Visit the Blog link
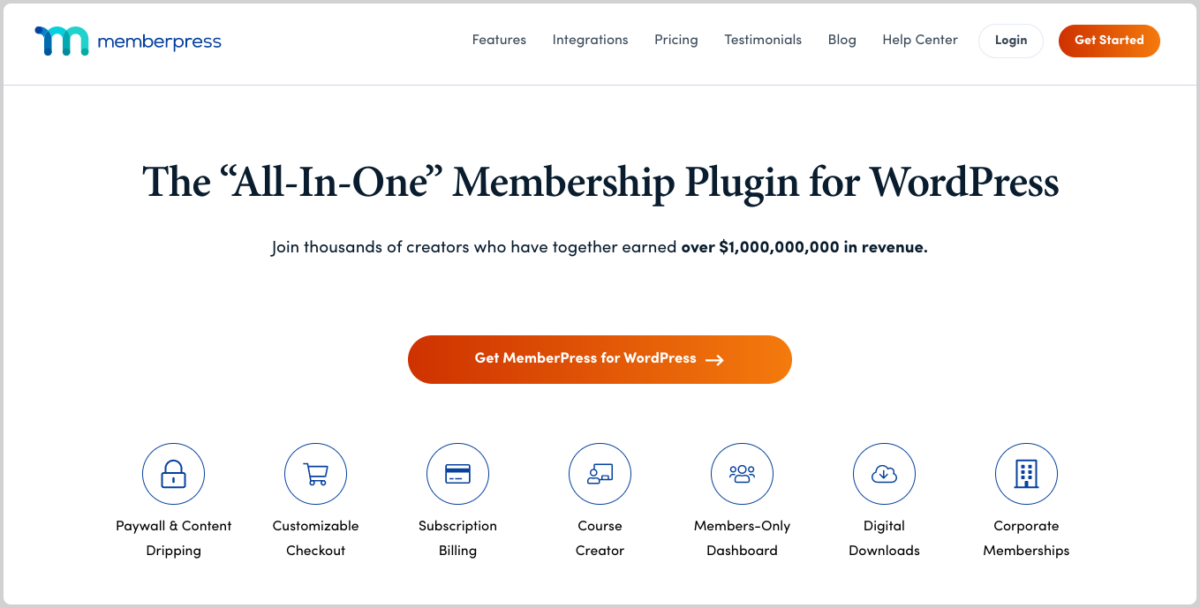The height and width of the screenshot is (608, 1200). 842,40
